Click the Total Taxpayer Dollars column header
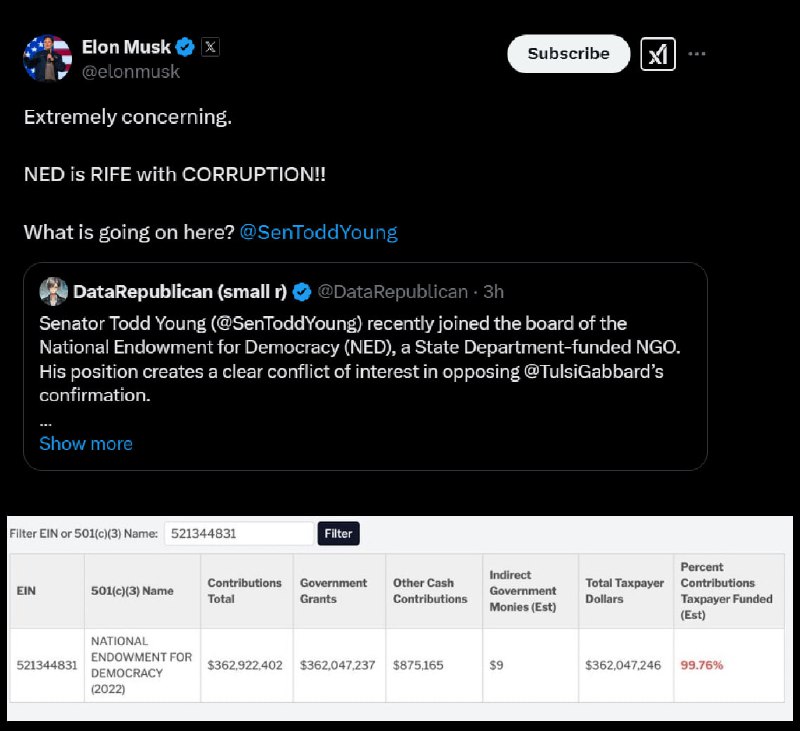800x731 pixels. pyautogui.click(x=624, y=591)
